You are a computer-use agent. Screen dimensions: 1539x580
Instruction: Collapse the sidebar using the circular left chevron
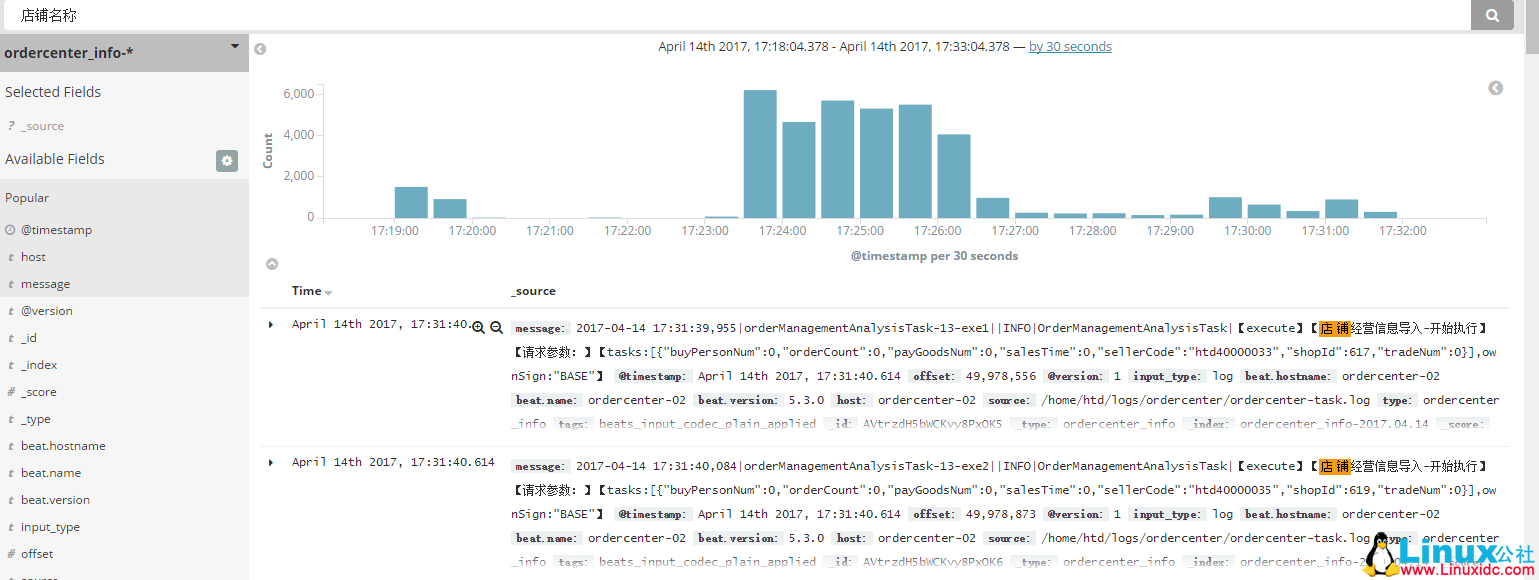click(259, 47)
